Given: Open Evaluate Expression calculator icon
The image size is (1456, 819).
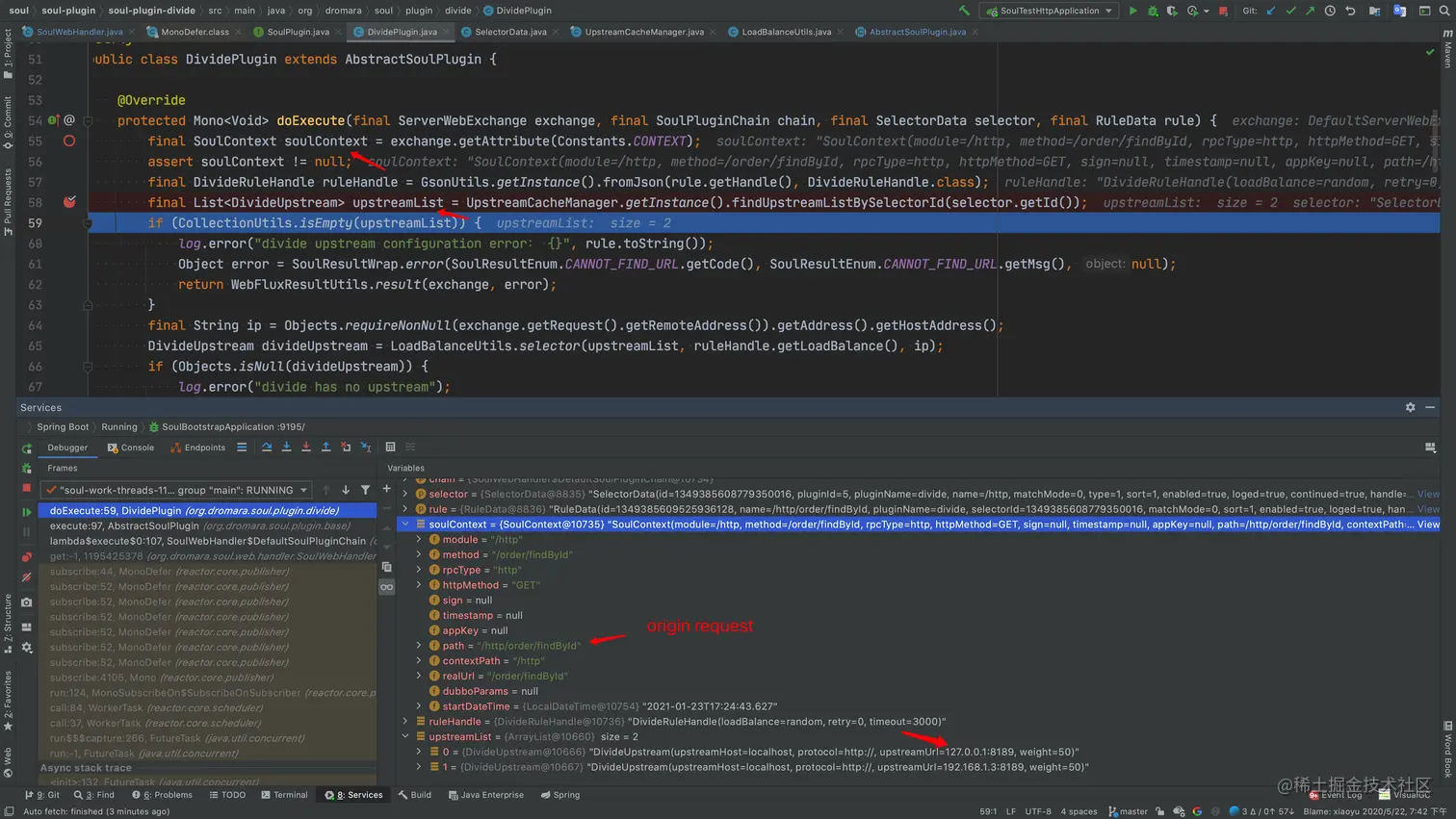Looking at the screenshot, I should pos(390,448).
